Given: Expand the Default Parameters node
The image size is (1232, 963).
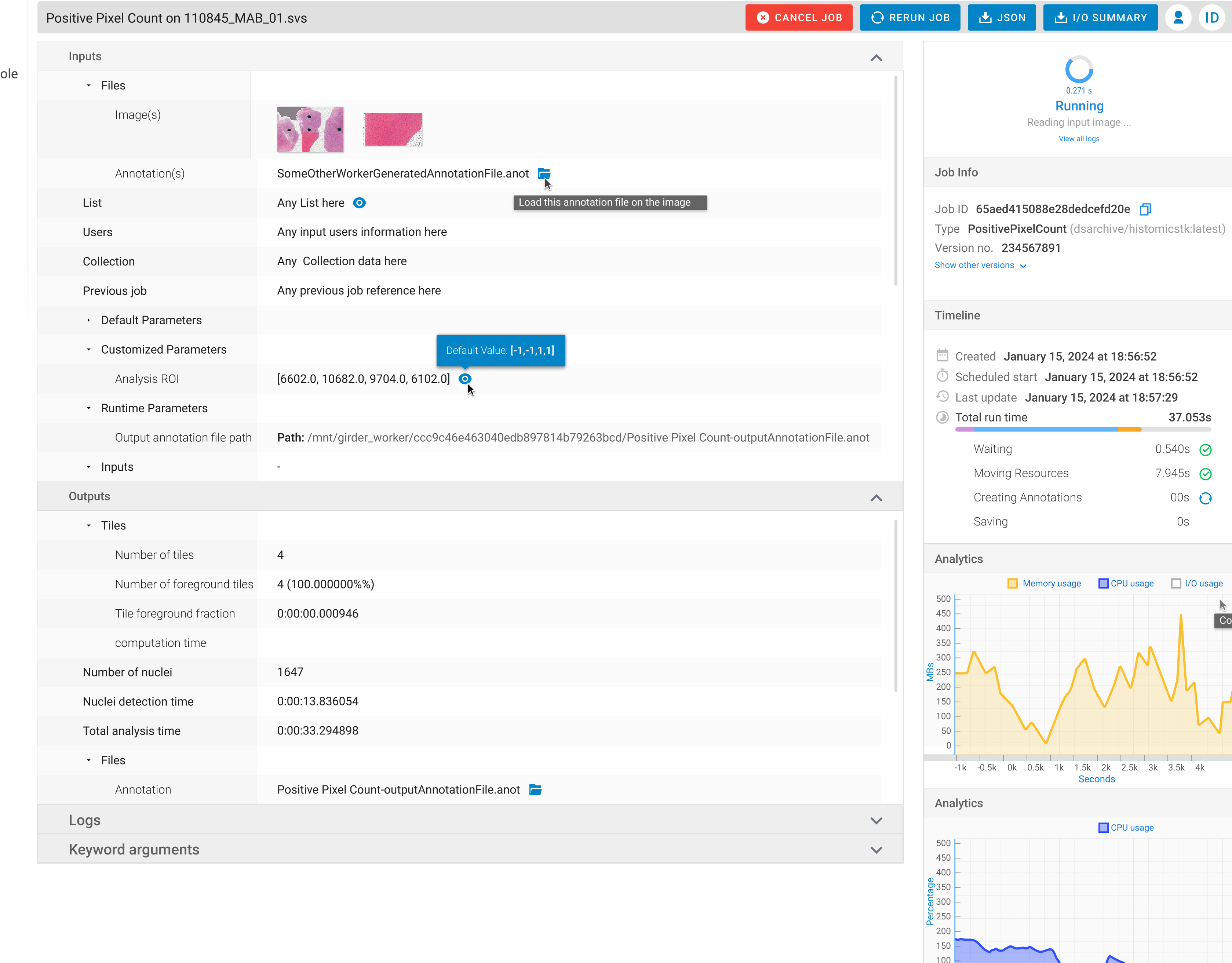Looking at the screenshot, I should (88, 320).
